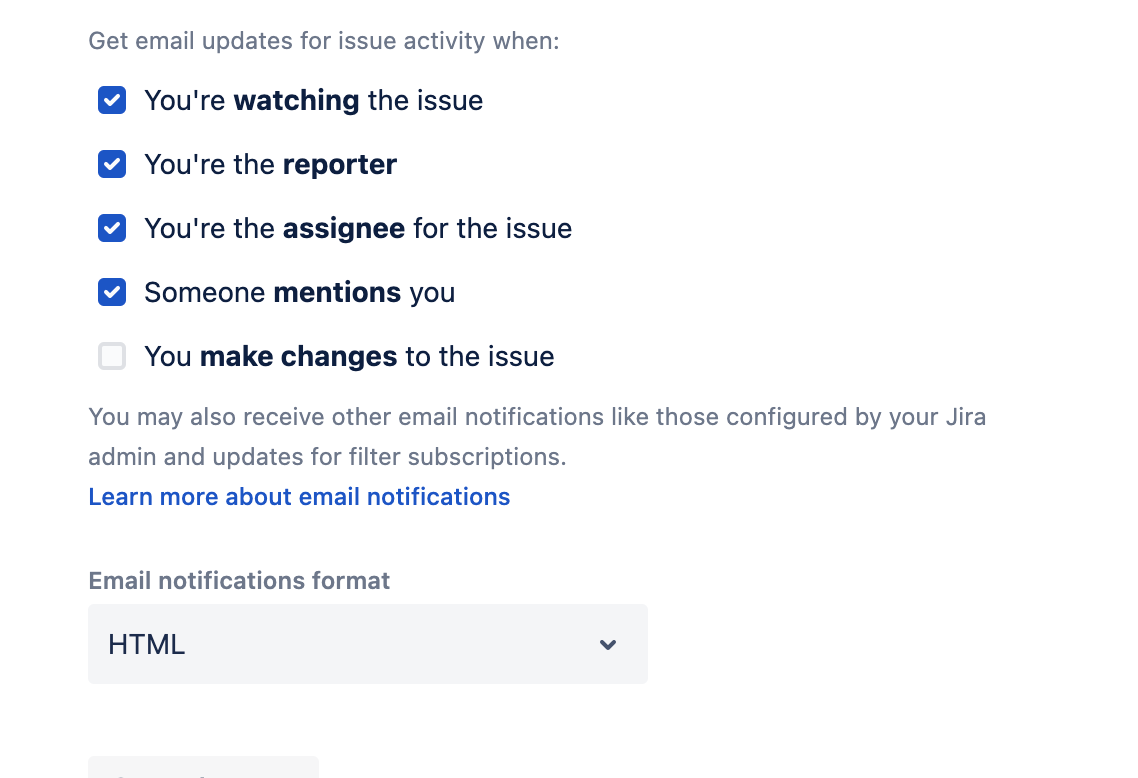This screenshot has width=1138, height=778.
Task: Click the bold 'reporter' label text
Action: tap(340, 165)
